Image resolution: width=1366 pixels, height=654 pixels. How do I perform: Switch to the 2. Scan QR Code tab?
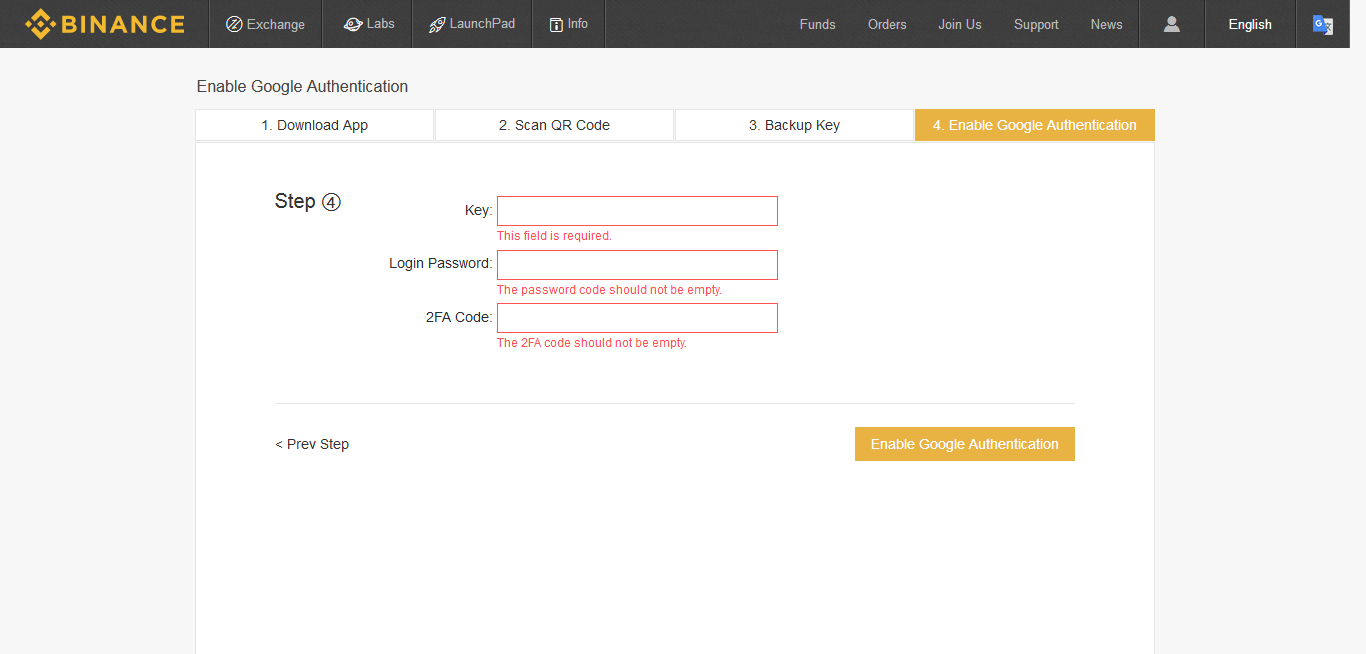click(555, 125)
